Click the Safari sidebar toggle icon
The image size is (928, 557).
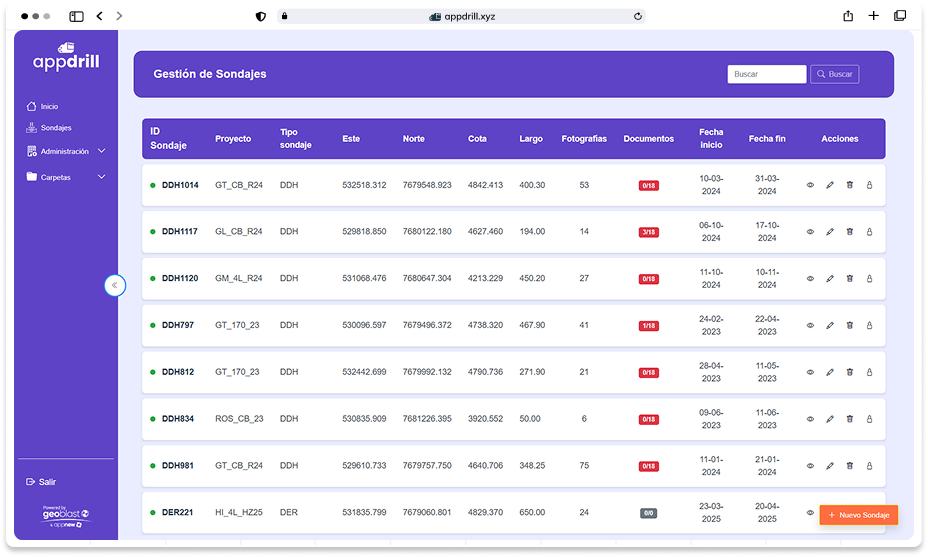tap(76, 16)
